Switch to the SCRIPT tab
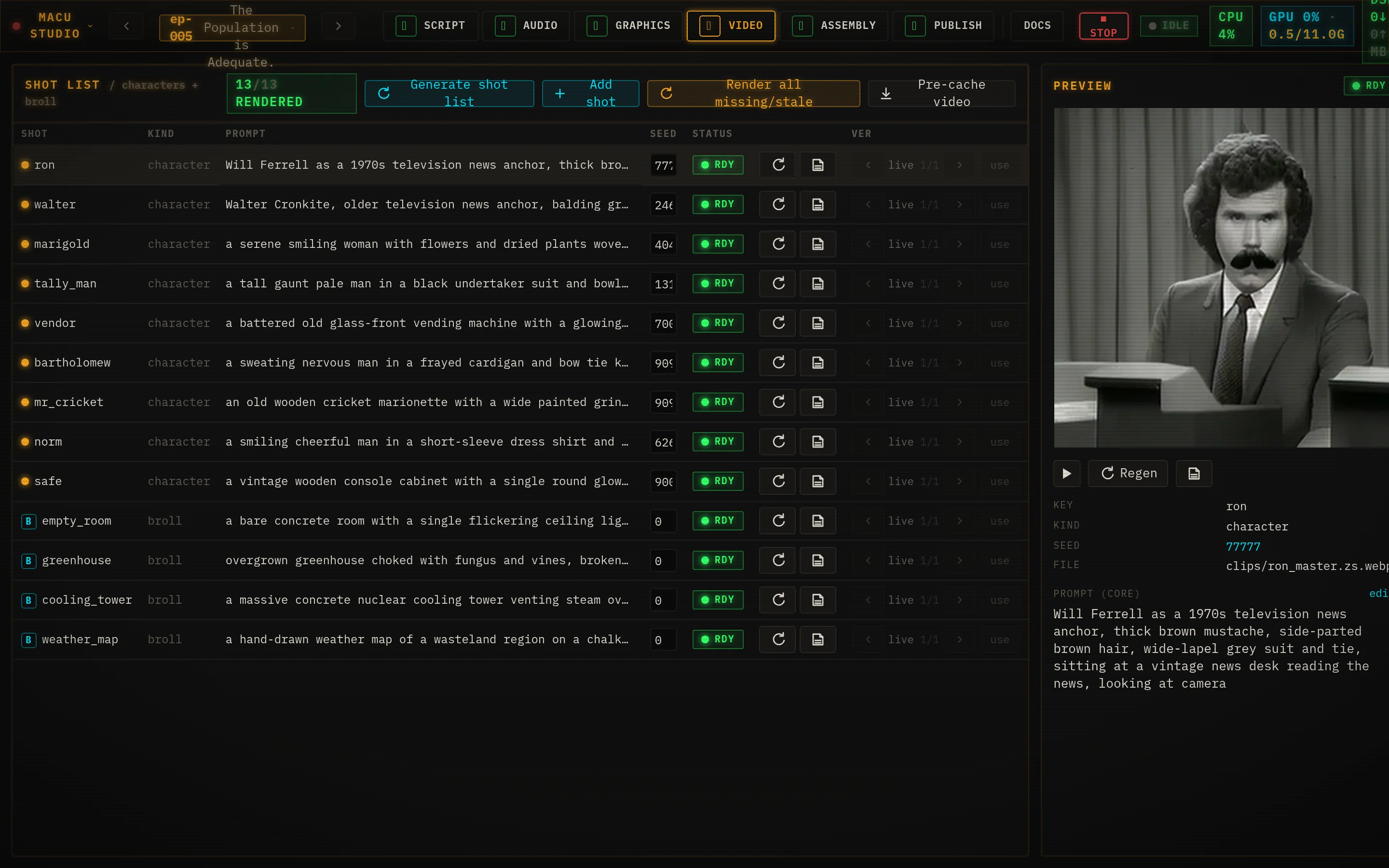Screen dimensions: 1389x868 click(431, 26)
